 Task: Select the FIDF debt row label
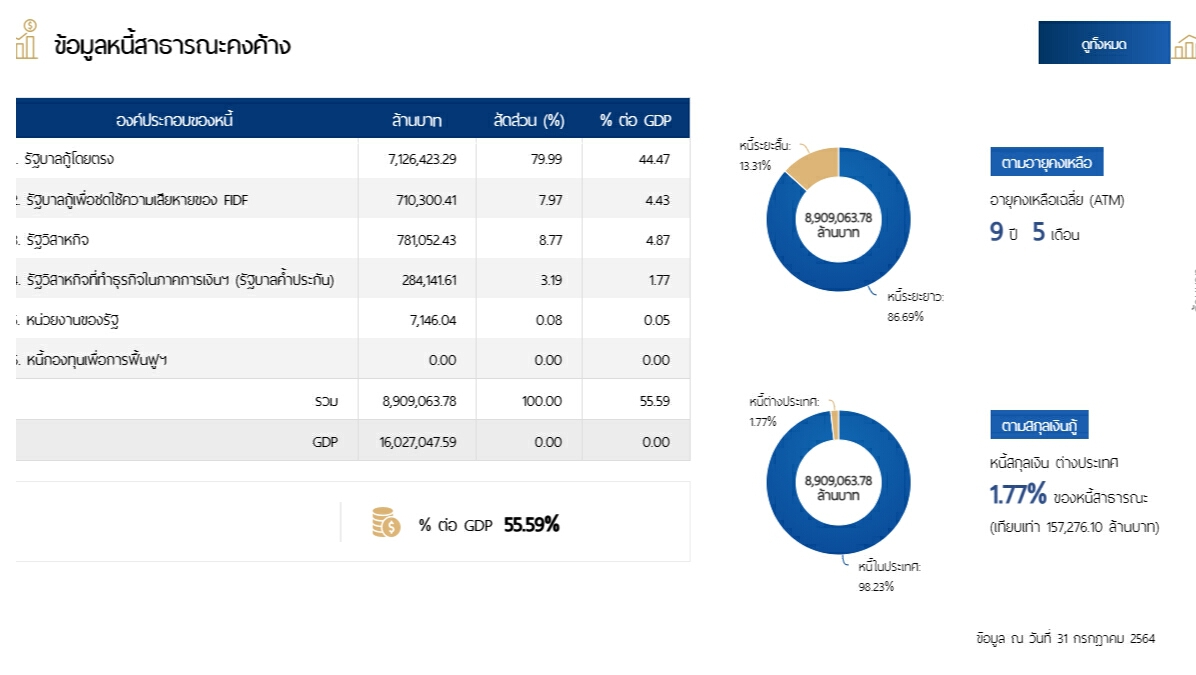(x=137, y=200)
